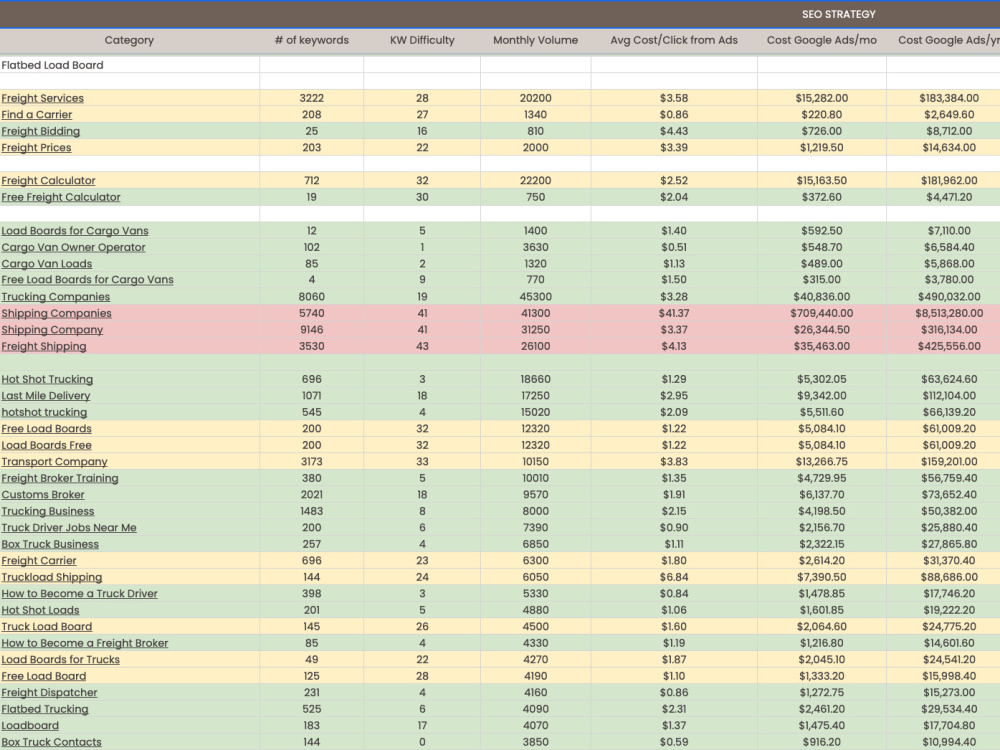Click the SEO STRATEGY title cell

(x=839, y=14)
